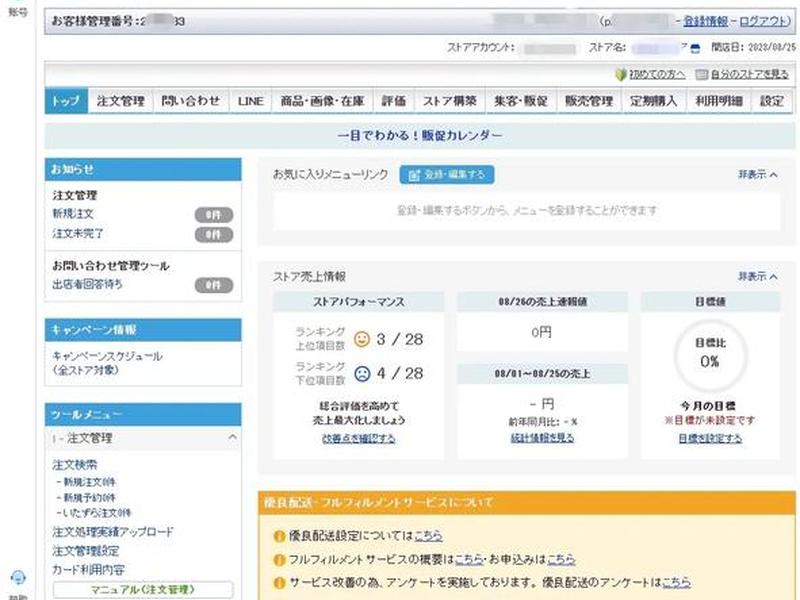Image resolution: width=800 pixels, height=600 pixels.
Task: Click the headset help icon at bottom left
Action: [18, 578]
